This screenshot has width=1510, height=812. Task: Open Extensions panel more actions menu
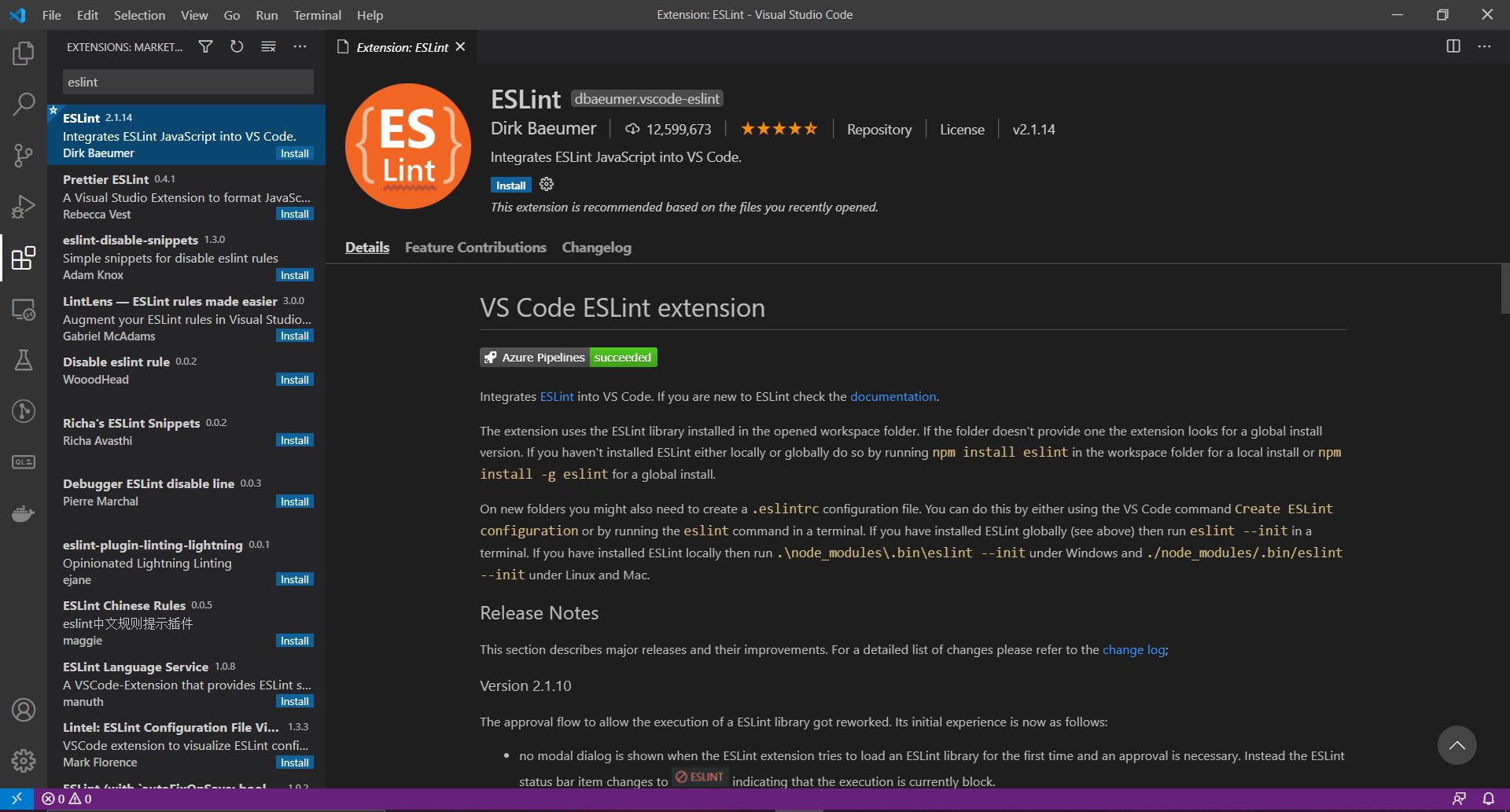click(x=300, y=47)
